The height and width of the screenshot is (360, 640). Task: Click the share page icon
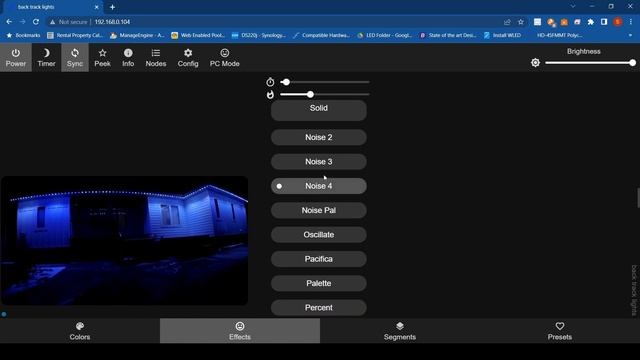(507, 22)
